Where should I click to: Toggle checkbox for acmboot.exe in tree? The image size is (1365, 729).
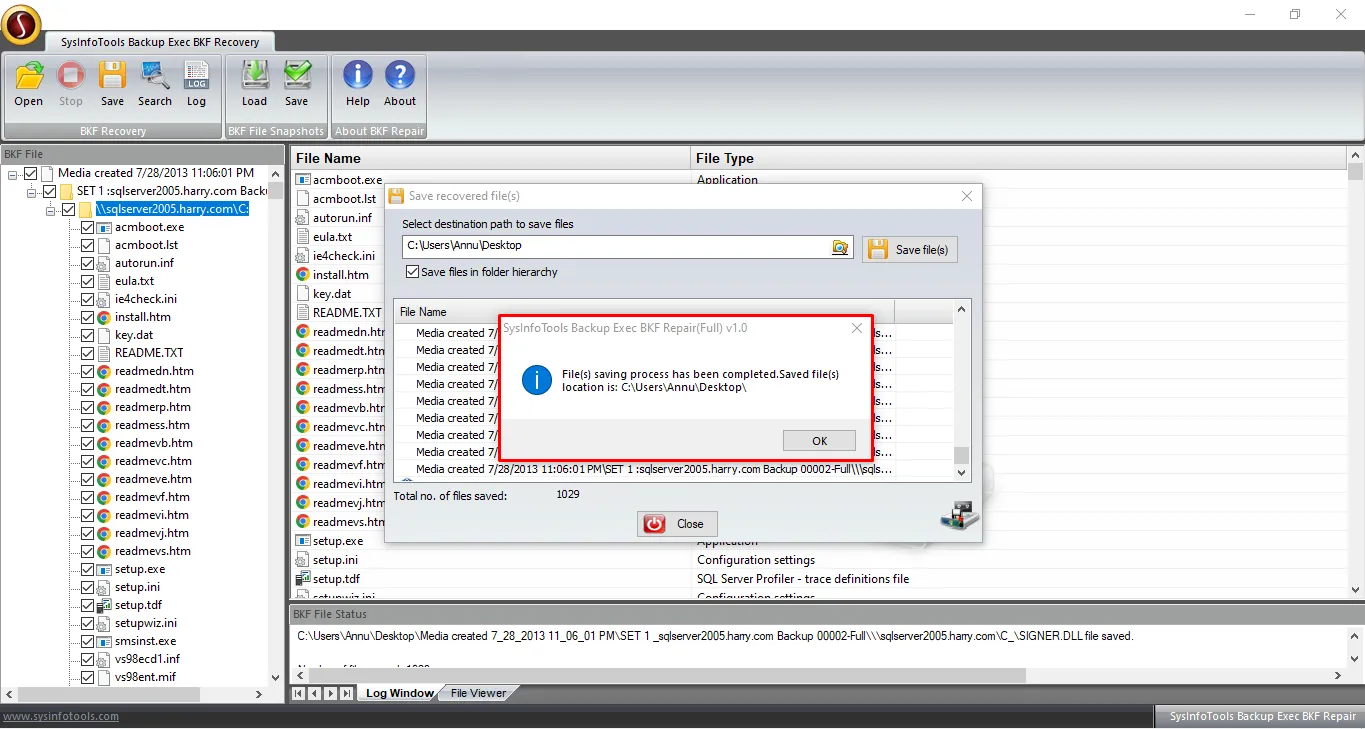tap(87, 227)
